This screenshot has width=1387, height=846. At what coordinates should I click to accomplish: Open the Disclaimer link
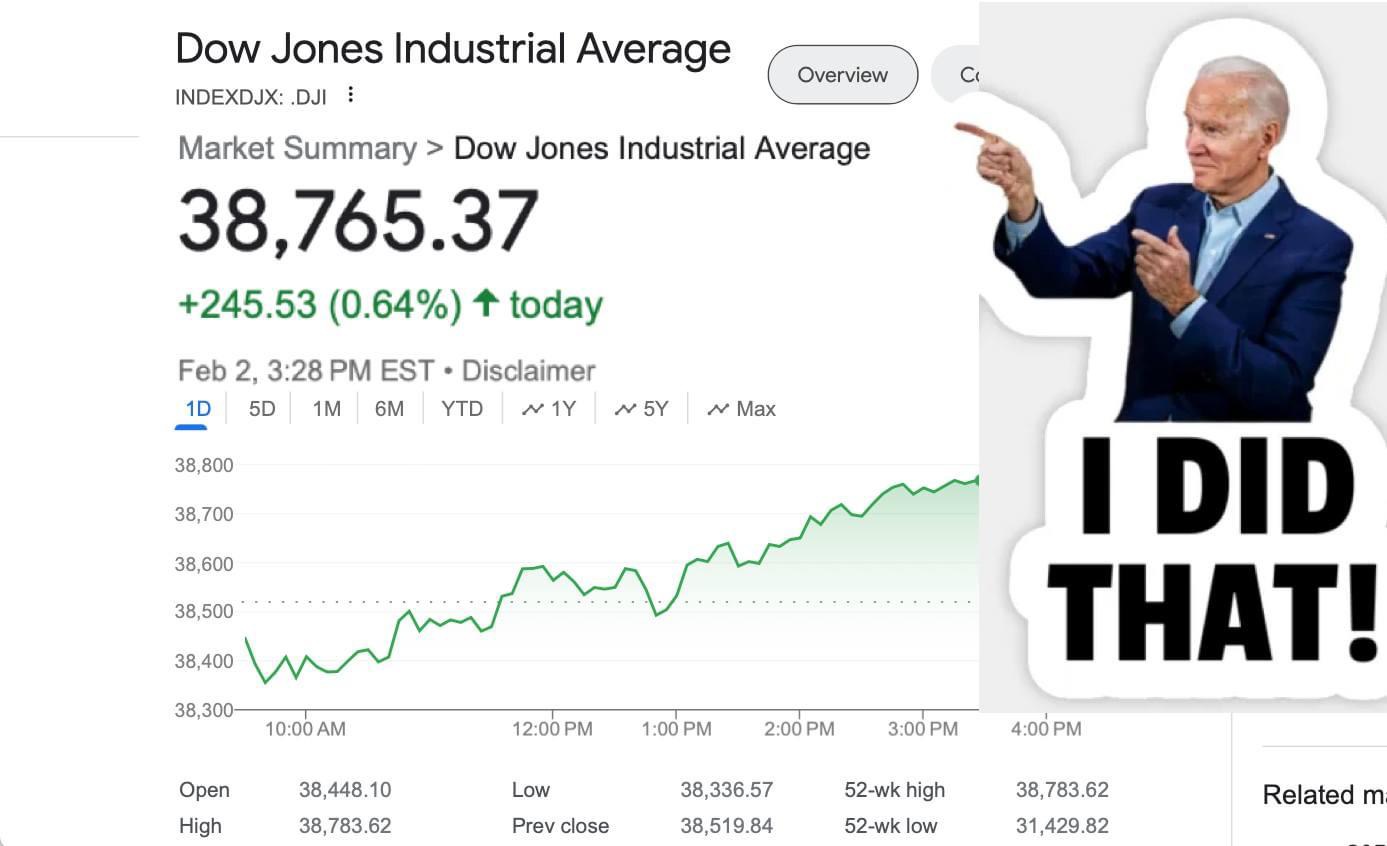click(x=528, y=371)
